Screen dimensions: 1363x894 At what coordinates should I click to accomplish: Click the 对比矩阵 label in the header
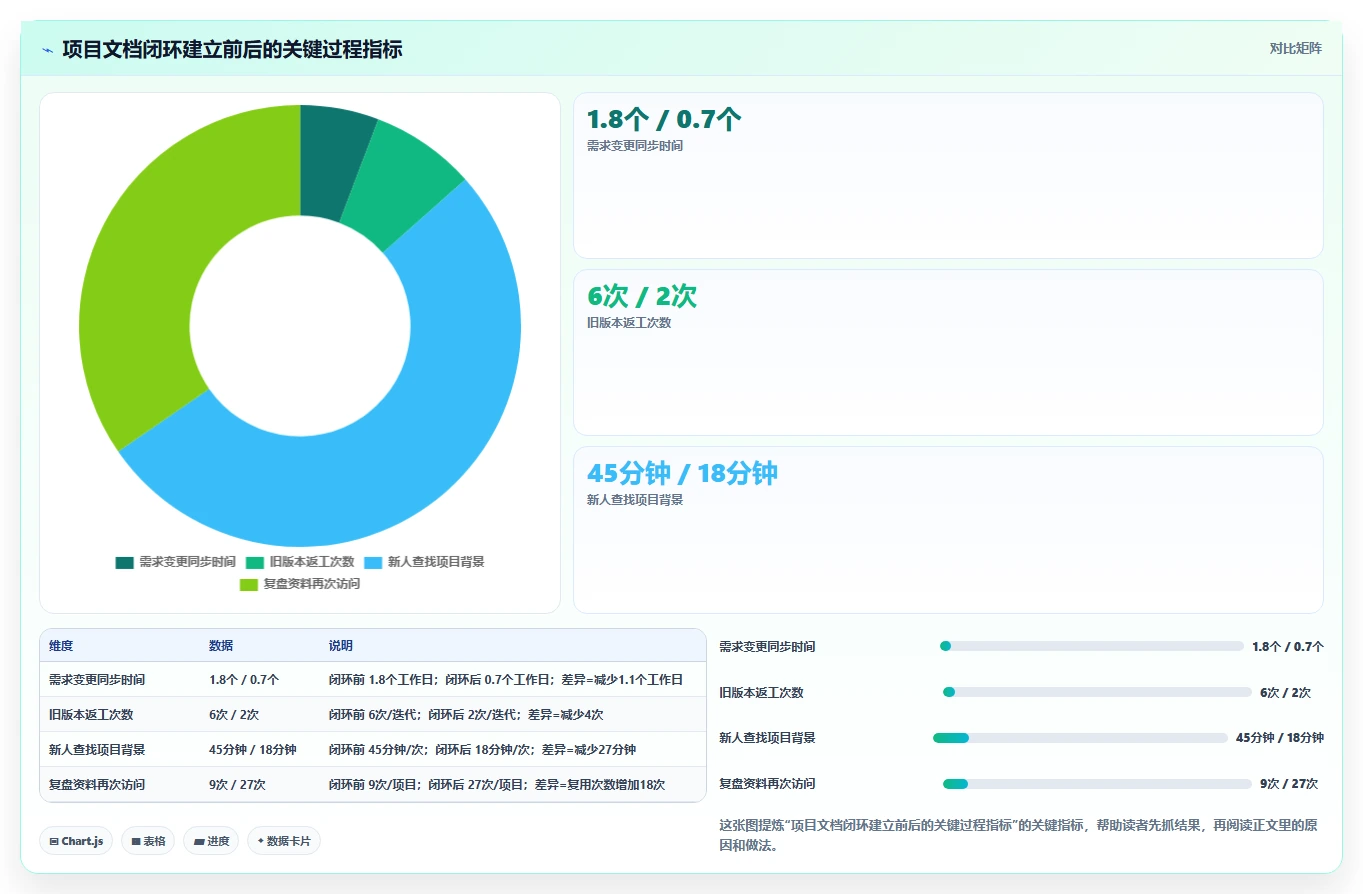coord(1296,48)
